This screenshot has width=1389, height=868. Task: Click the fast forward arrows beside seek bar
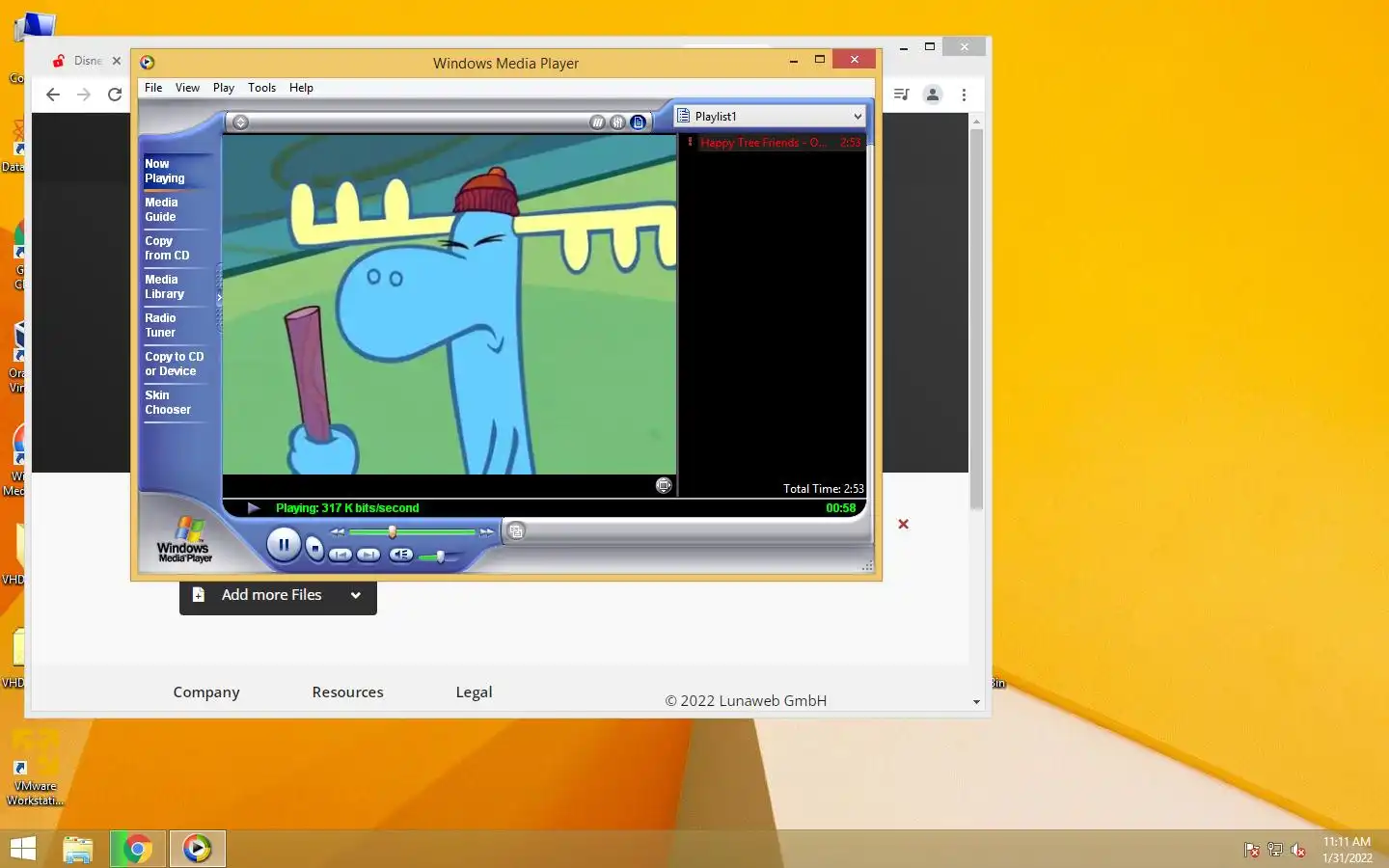[x=487, y=532]
